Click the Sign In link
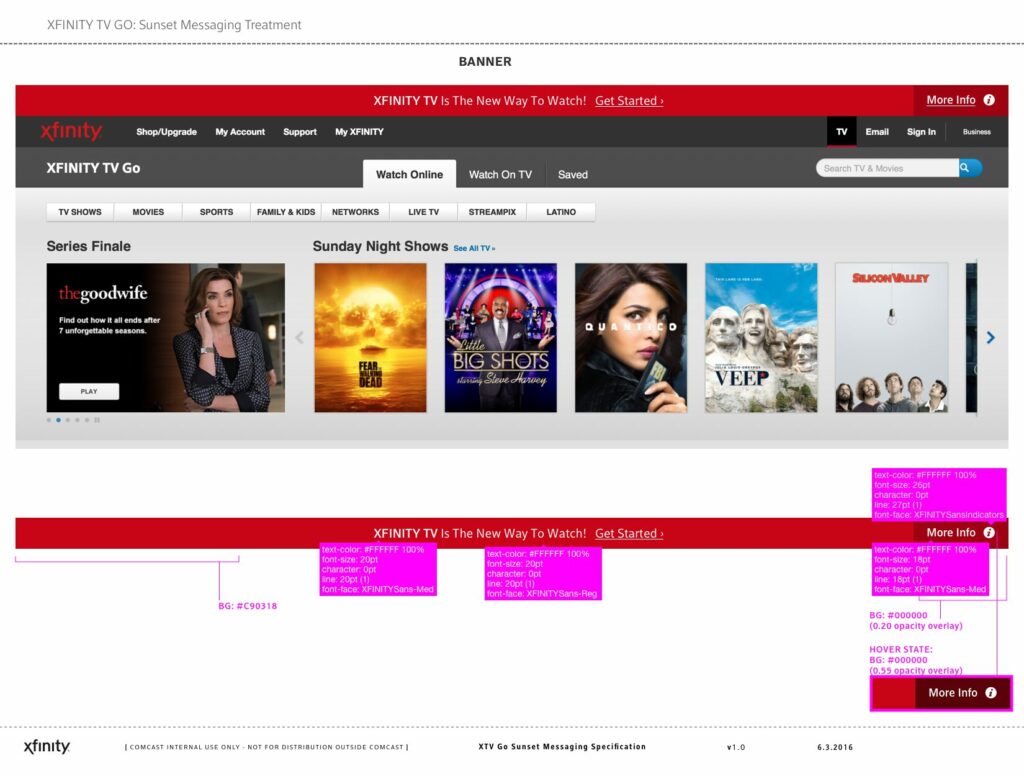The width and height of the screenshot is (1024, 776). pos(921,131)
